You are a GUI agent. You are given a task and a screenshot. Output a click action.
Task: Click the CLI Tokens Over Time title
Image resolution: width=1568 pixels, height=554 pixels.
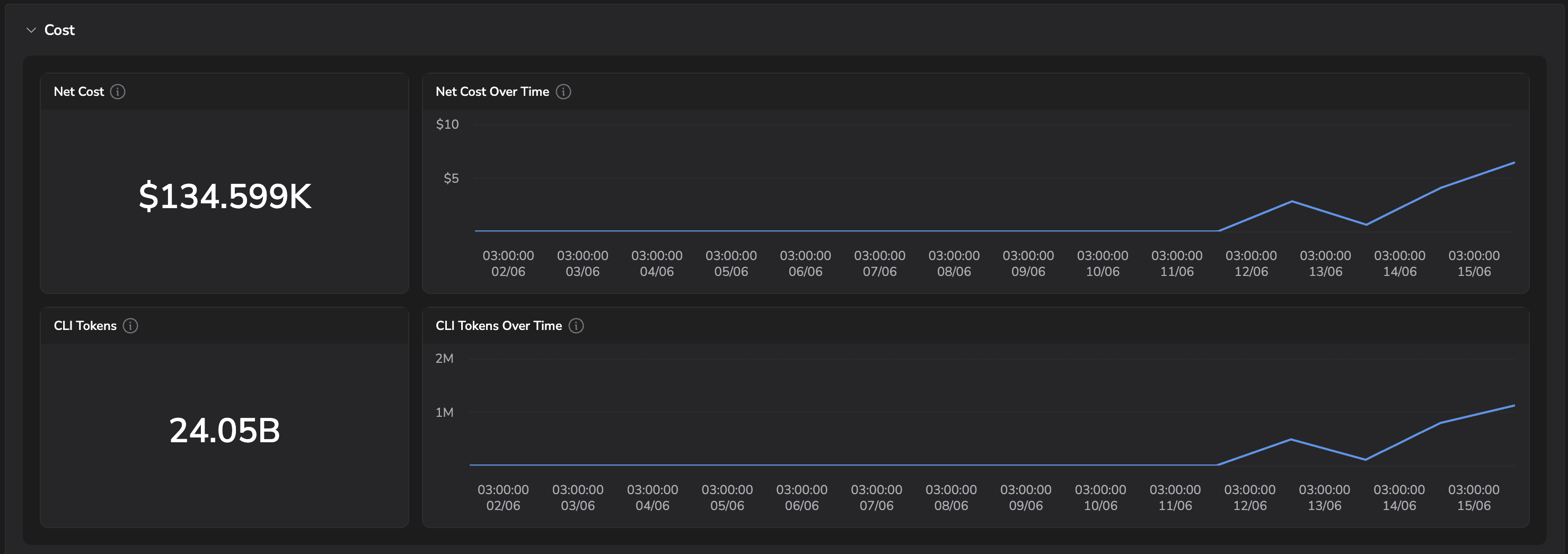click(498, 326)
